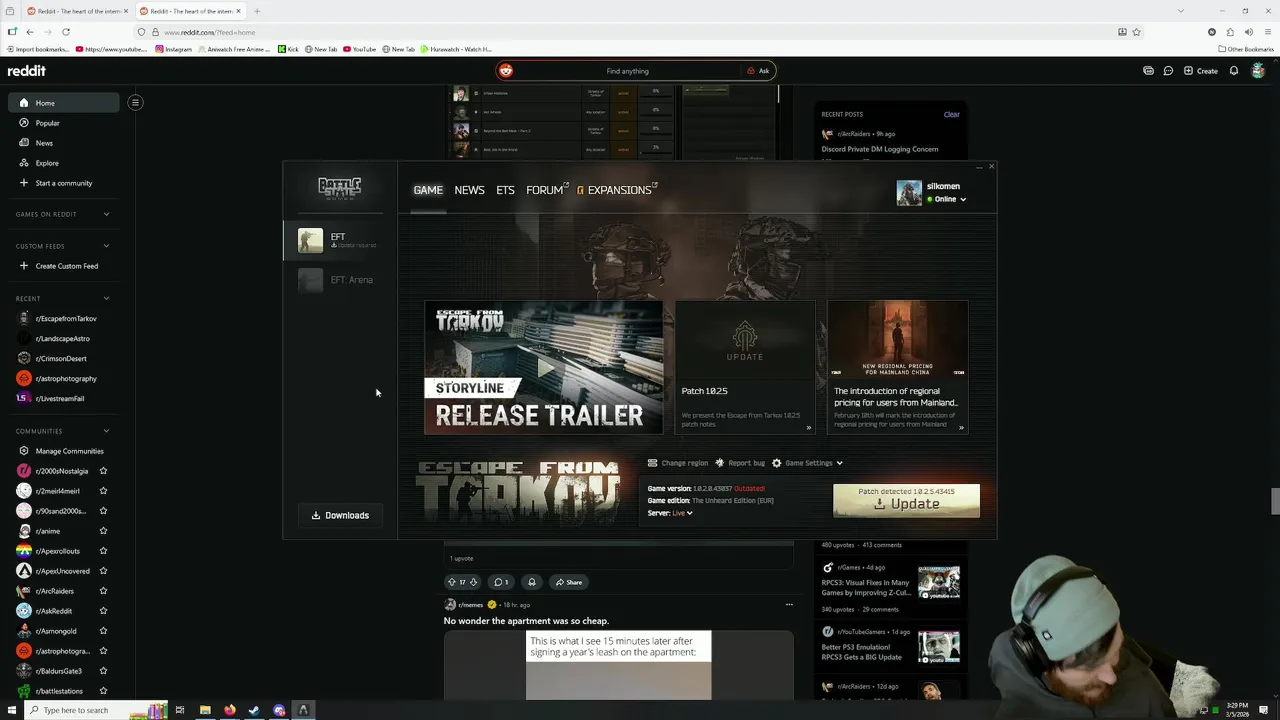Favorite r/anime with star
This screenshot has height=720, width=1280.
pos(103,531)
